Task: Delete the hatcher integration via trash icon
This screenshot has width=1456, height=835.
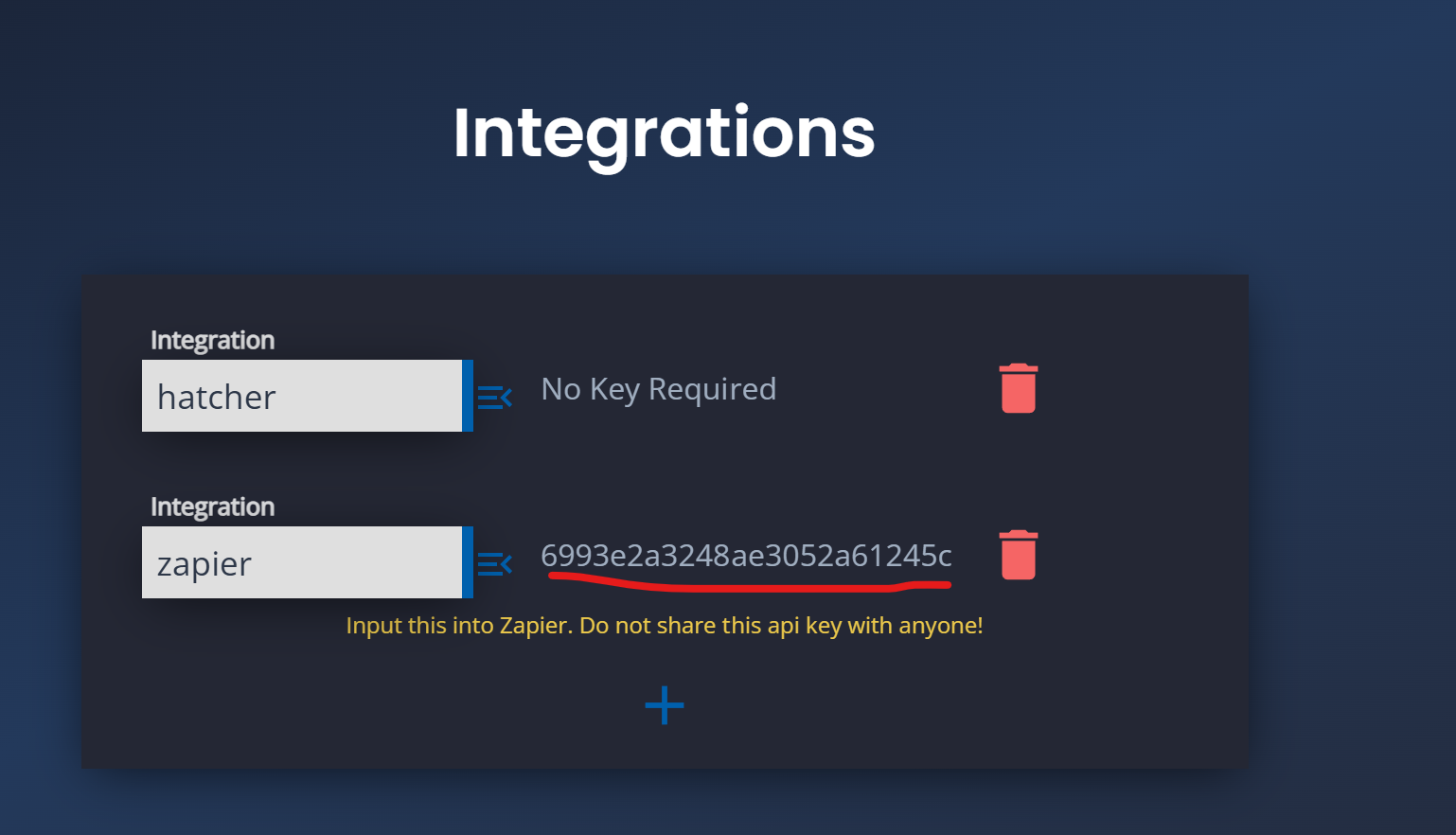Action: pyautogui.click(x=1017, y=388)
